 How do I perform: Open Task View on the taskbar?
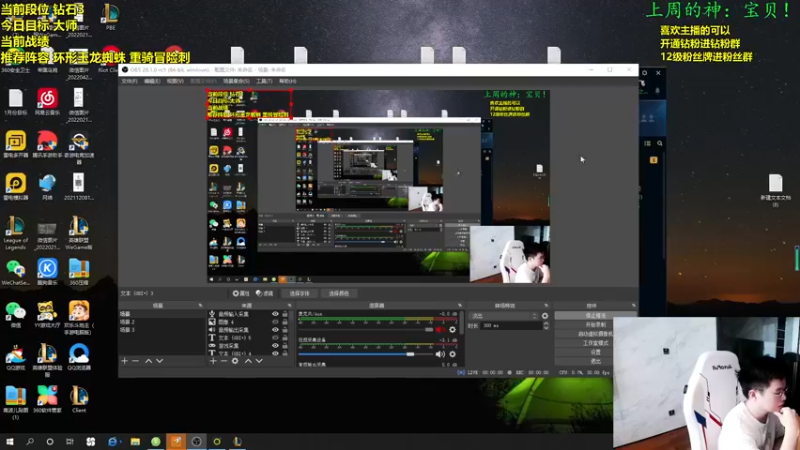tap(70, 441)
